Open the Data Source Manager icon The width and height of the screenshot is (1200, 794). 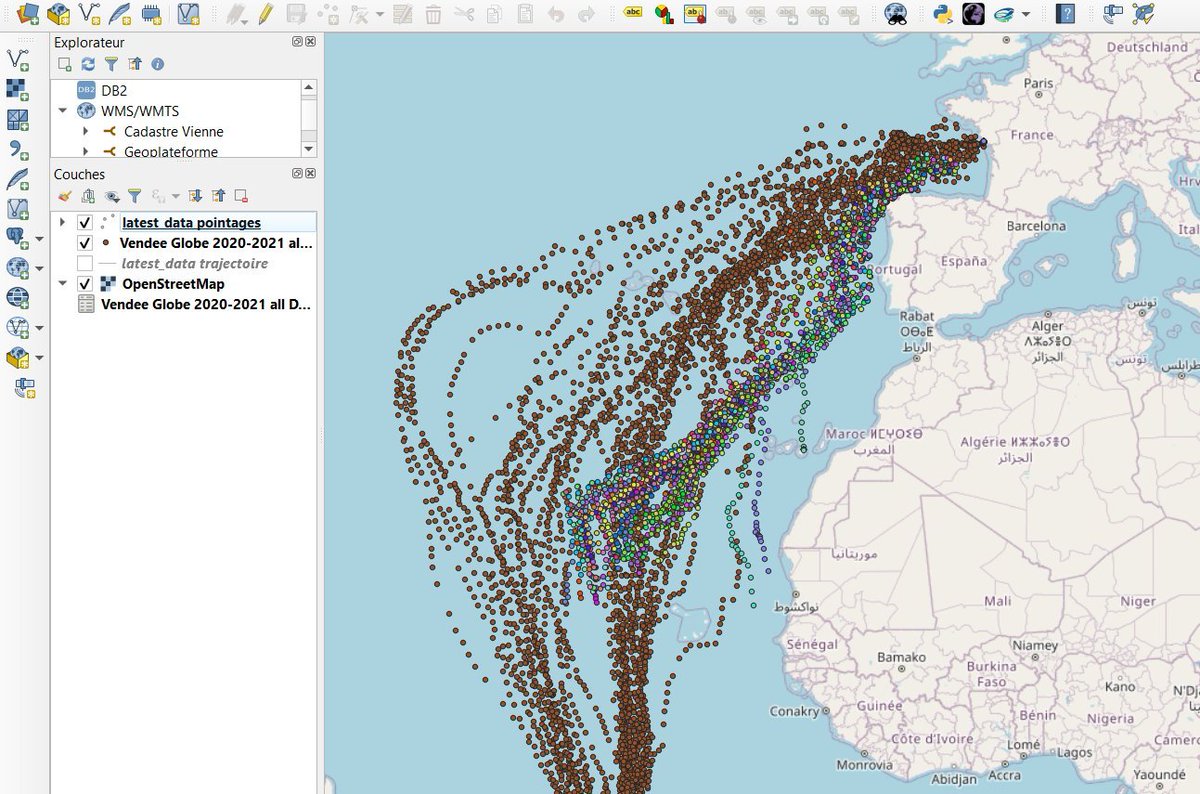click(28, 13)
